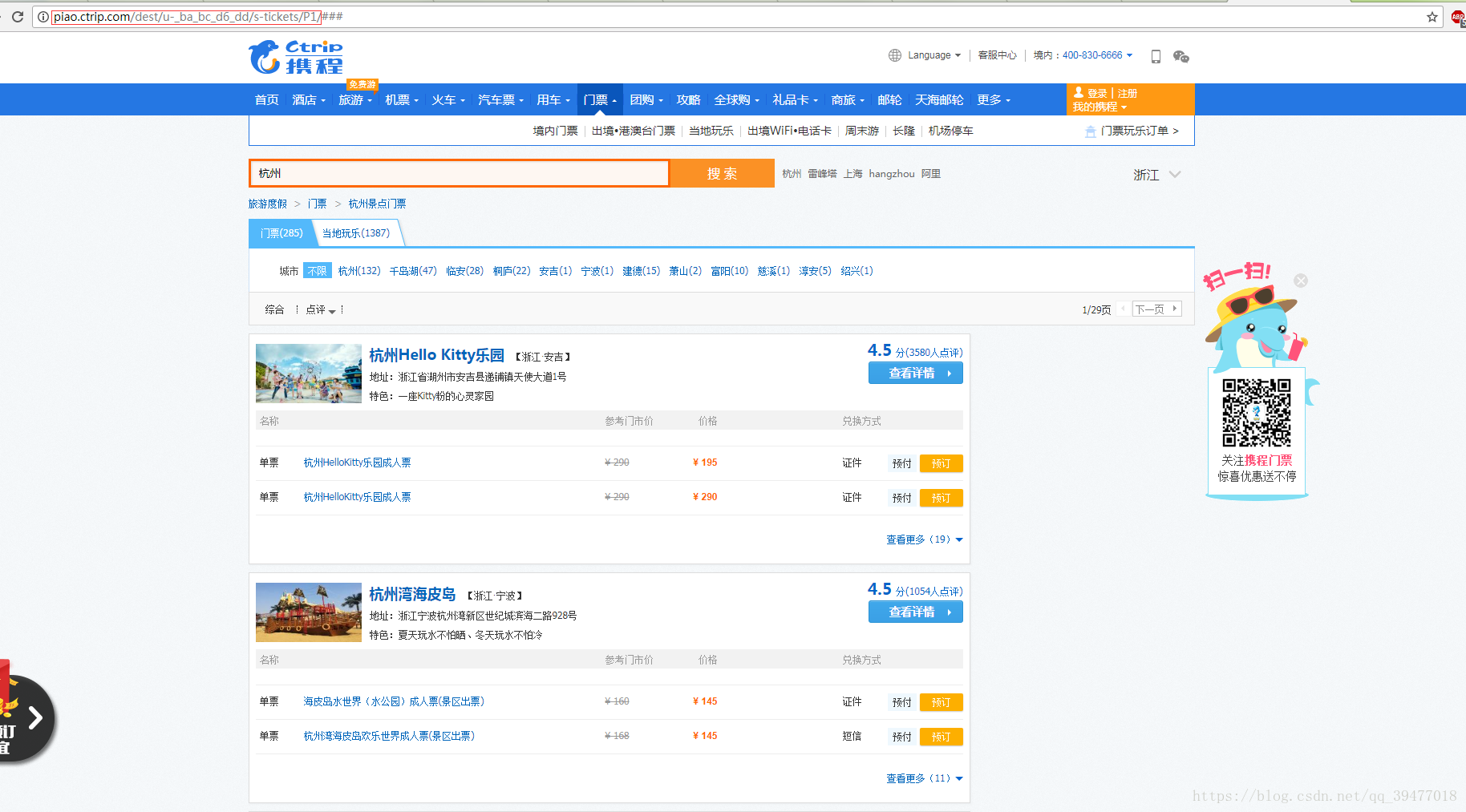The width and height of the screenshot is (1466, 812).
Task: Reload the page with browser refresh icon
Action: coord(18,16)
